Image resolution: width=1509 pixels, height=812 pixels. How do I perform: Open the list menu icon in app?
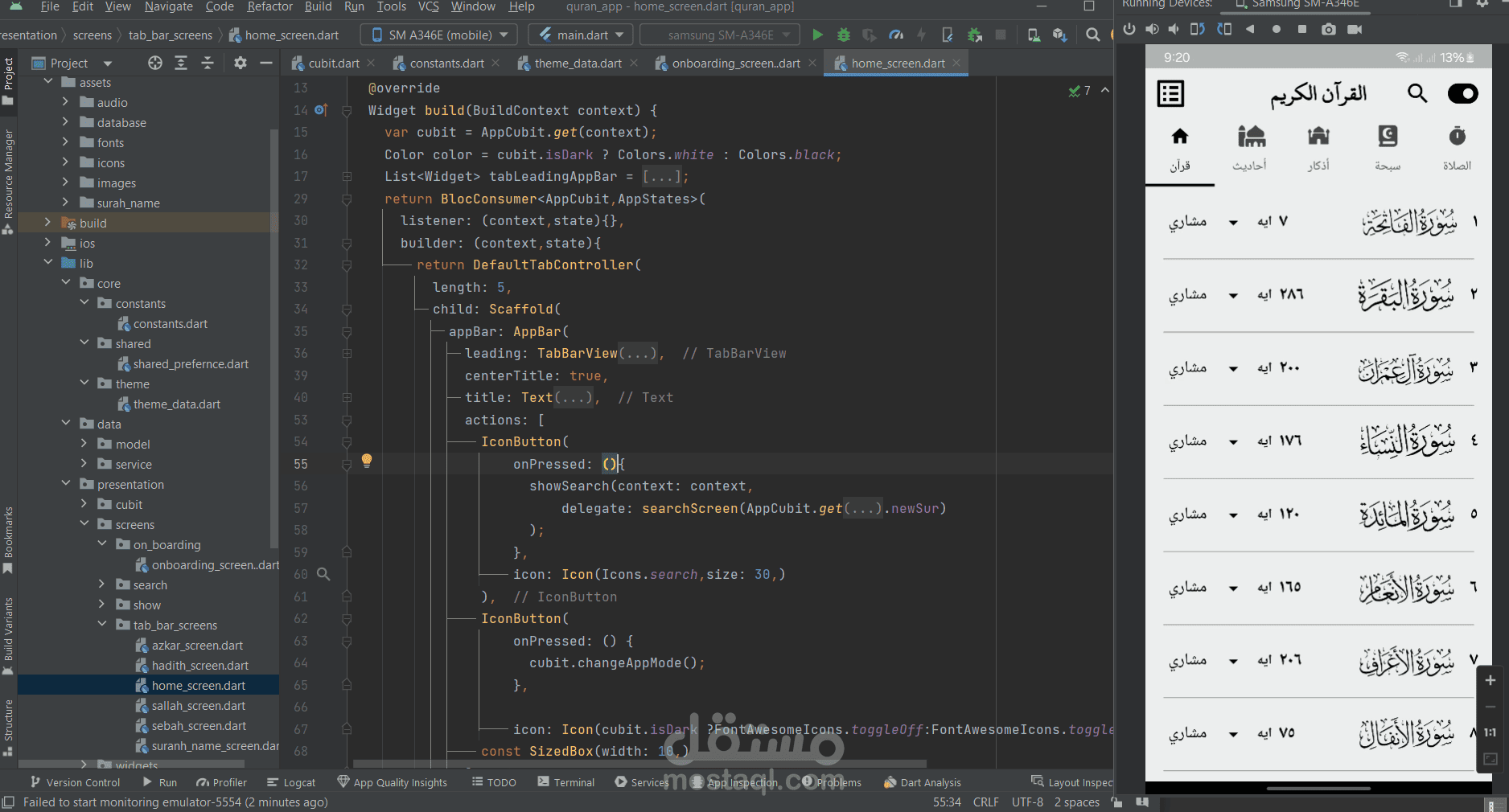pyautogui.click(x=1170, y=93)
